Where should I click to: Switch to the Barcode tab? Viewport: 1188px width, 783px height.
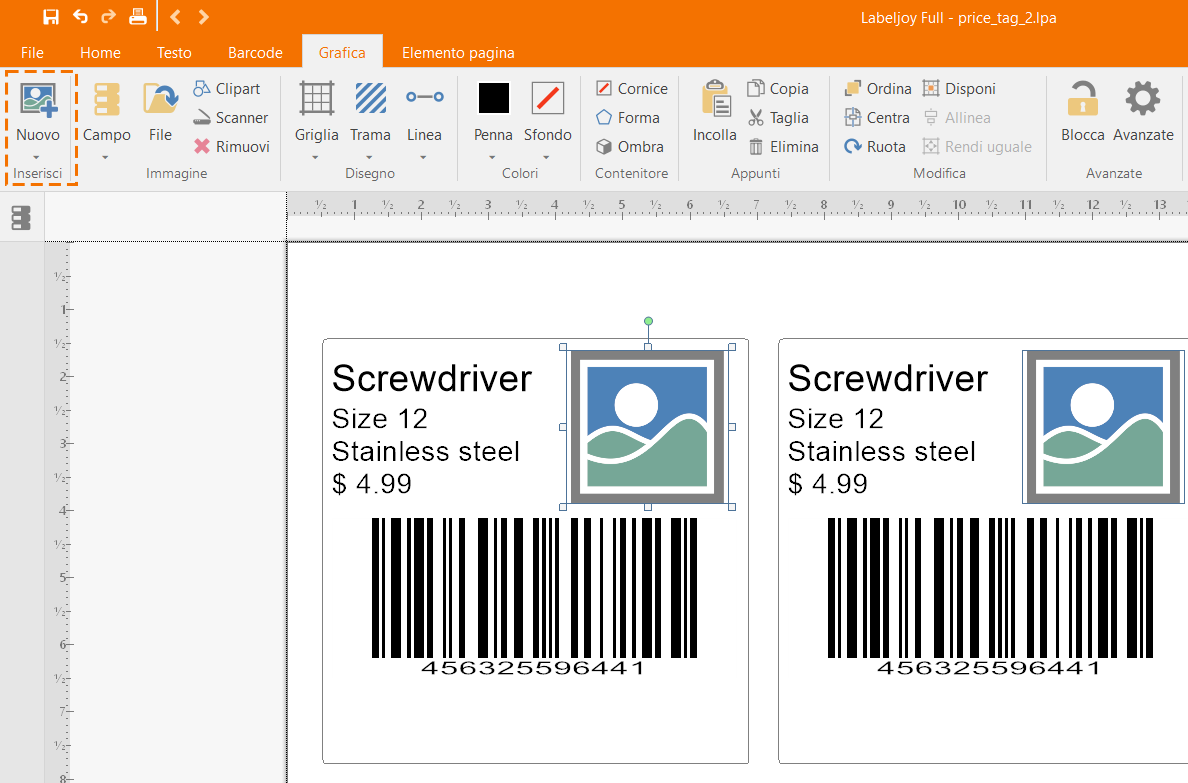(255, 52)
